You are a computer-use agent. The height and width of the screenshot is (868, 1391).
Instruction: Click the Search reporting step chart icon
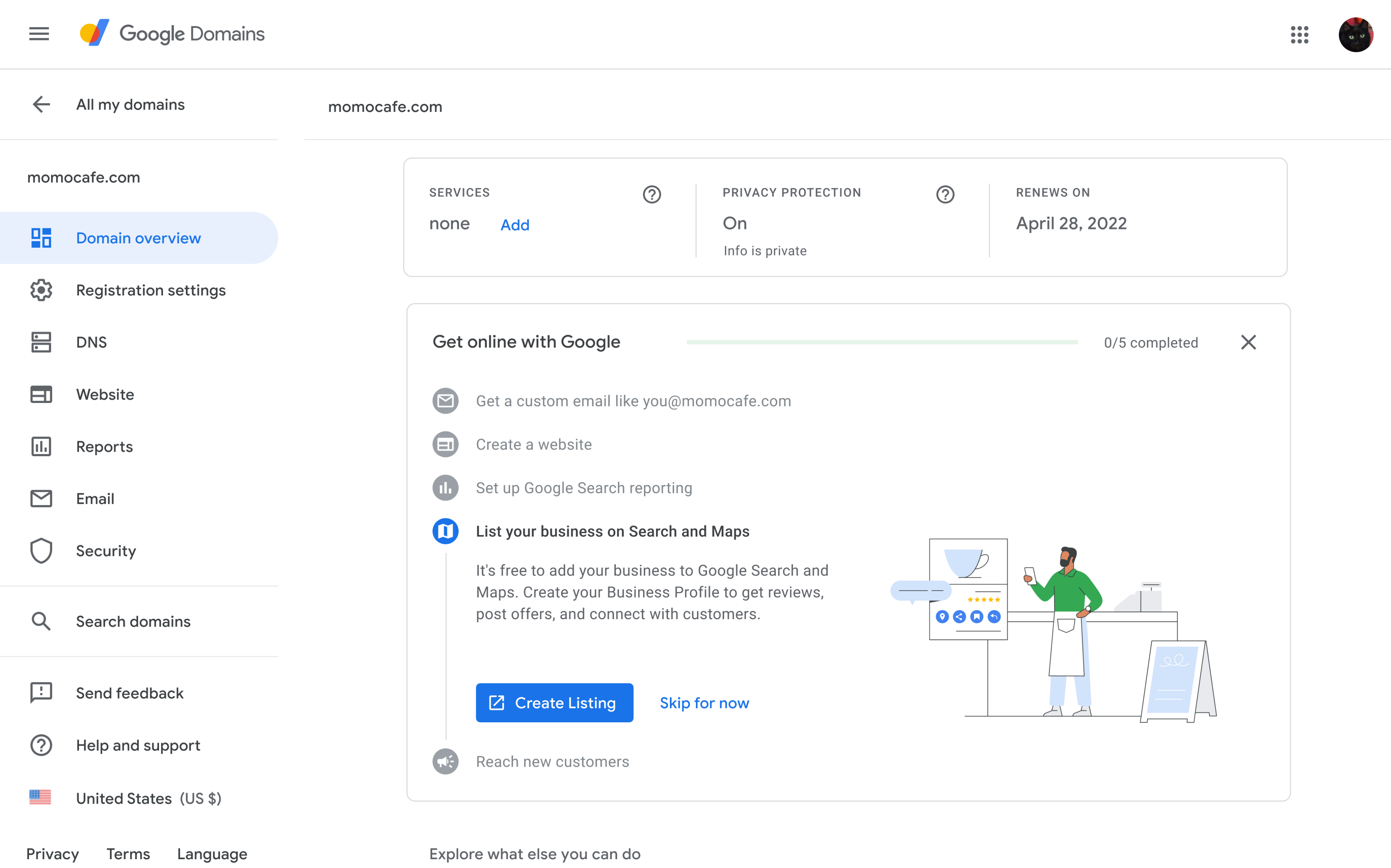[x=446, y=488]
